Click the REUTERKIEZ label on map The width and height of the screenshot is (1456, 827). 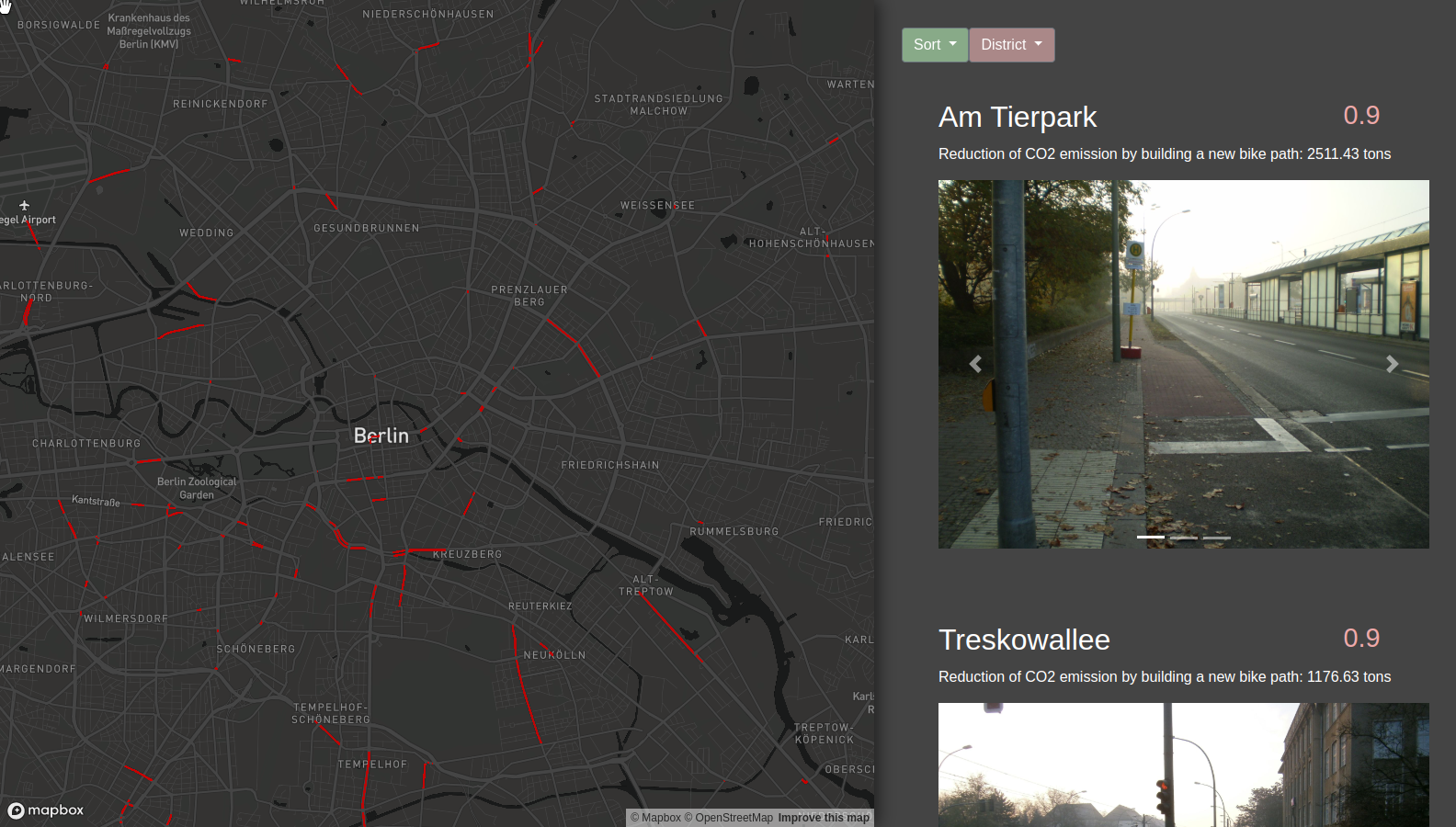point(540,606)
